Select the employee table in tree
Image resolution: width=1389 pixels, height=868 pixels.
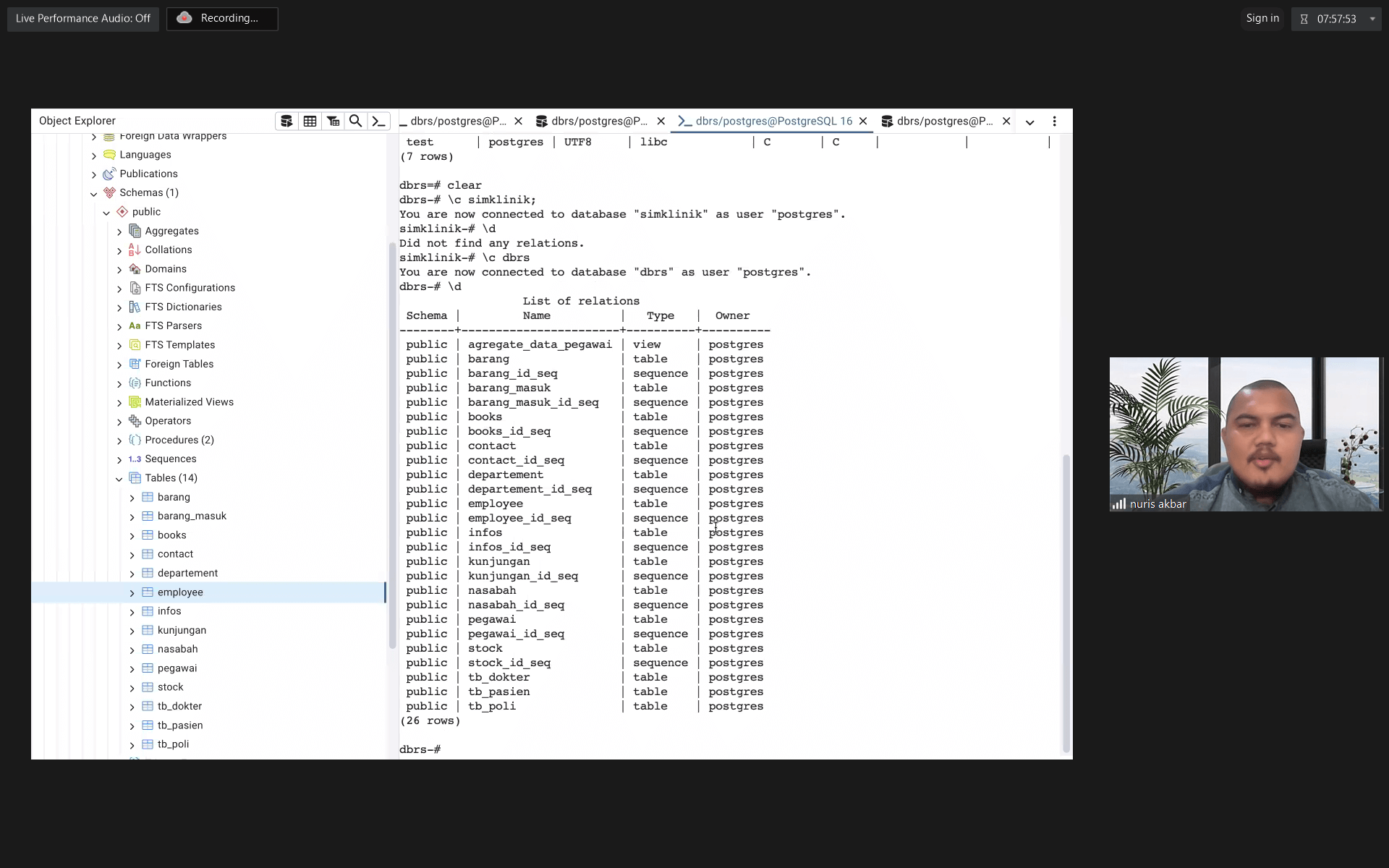tap(180, 592)
